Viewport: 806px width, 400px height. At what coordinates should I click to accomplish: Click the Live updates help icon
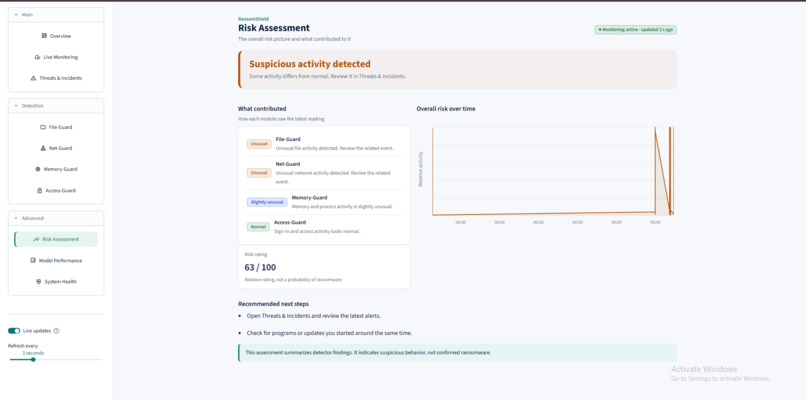click(57, 331)
